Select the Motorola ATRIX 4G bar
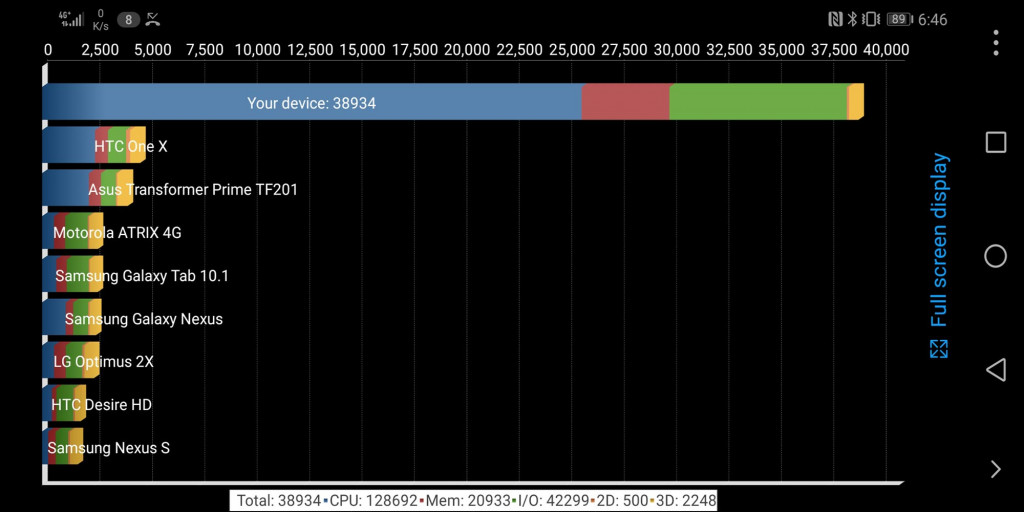 (x=72, y=231)
